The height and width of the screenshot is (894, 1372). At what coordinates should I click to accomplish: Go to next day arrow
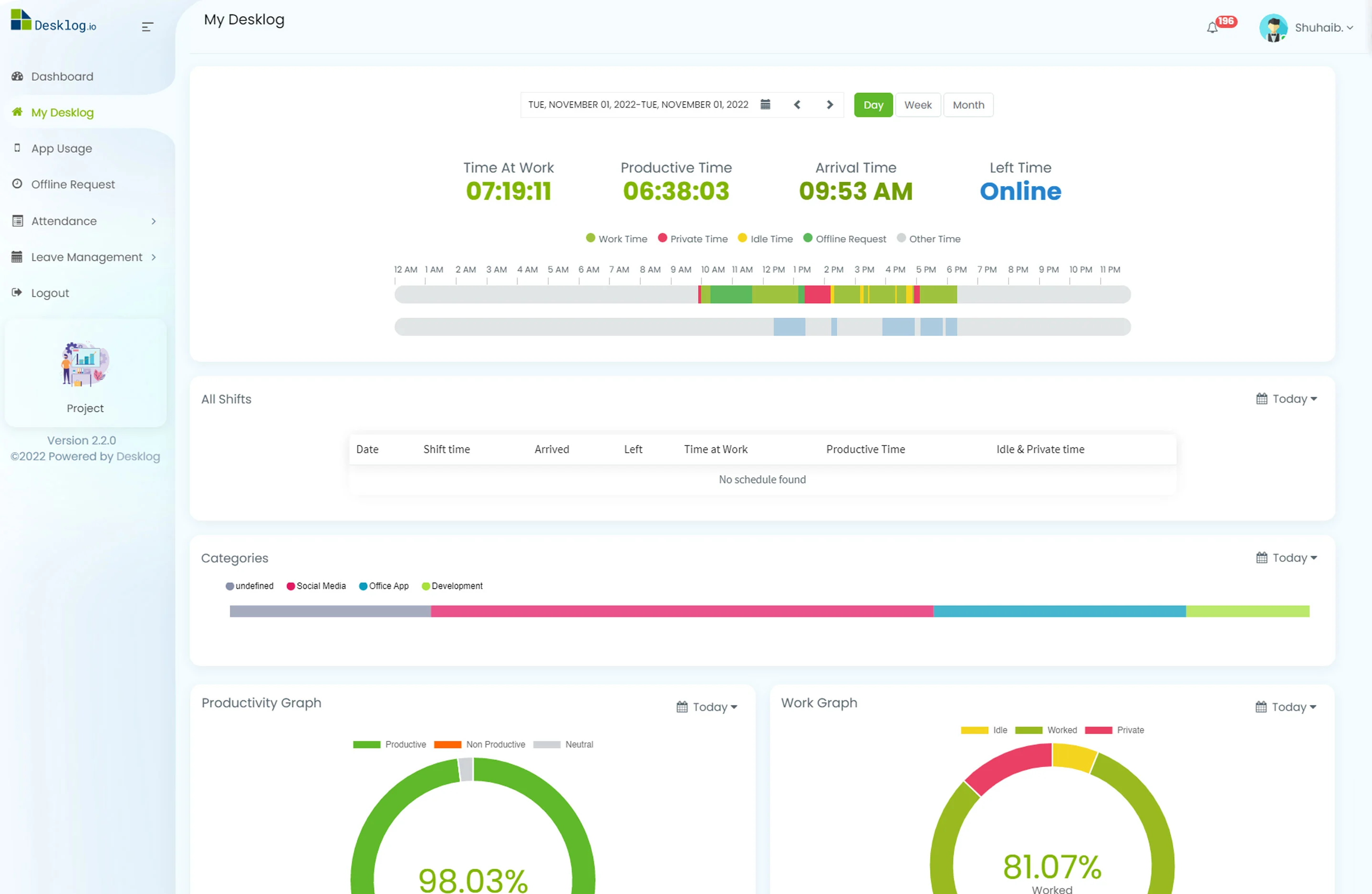tap(830, 104)
